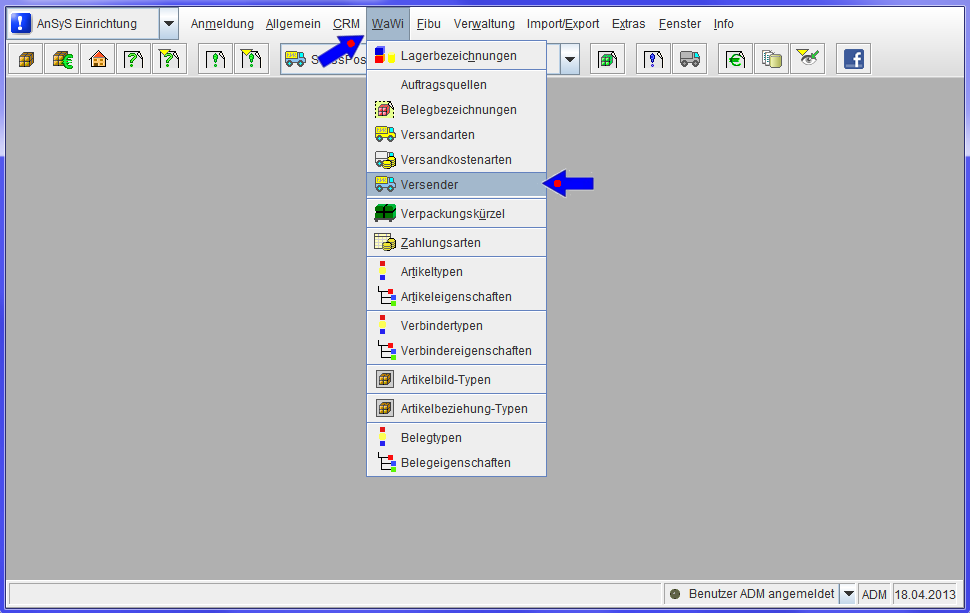Click the gray delivery truck toolbar icon

tap(689, 60)
